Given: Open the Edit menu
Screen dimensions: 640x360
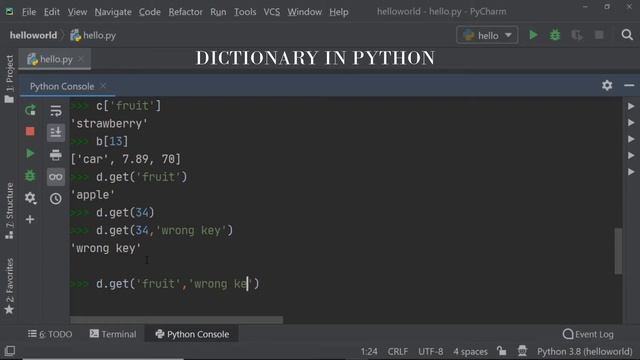Looking at the screenshot, I should [x=52, y=12].
